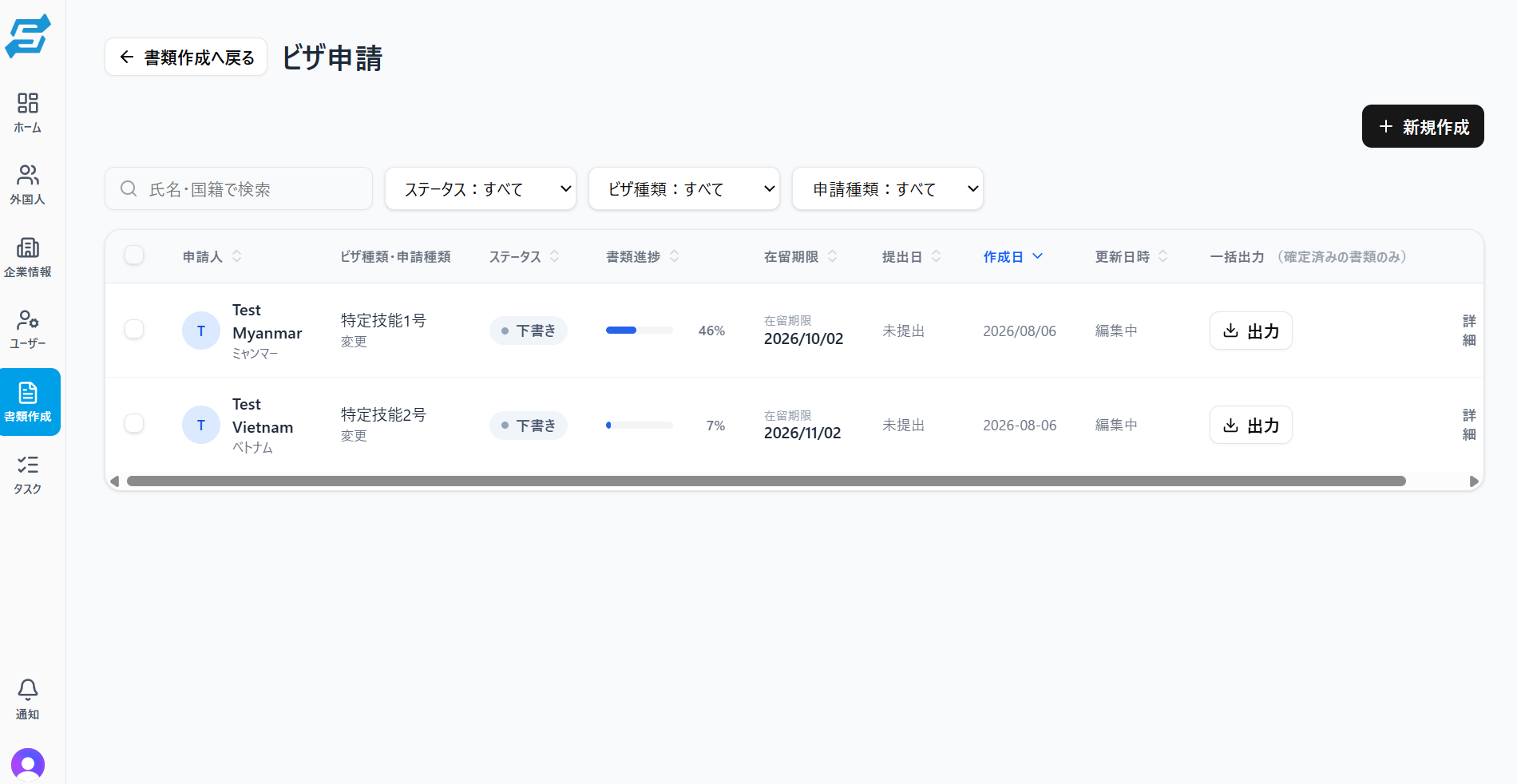Sort by ステータス column header
The image size is (1517, 784).
[x=525, y=256]
